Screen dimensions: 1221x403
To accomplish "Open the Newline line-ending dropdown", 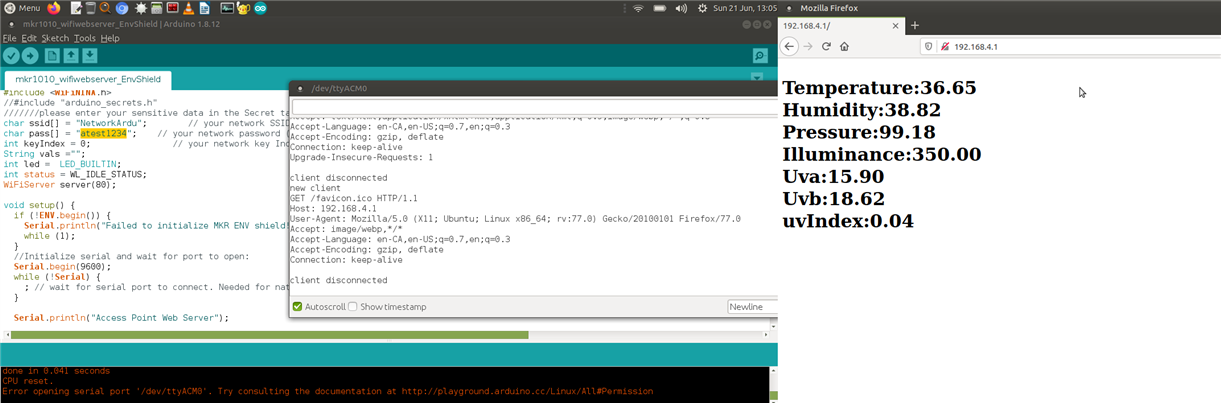I will [x=752, y=306].
